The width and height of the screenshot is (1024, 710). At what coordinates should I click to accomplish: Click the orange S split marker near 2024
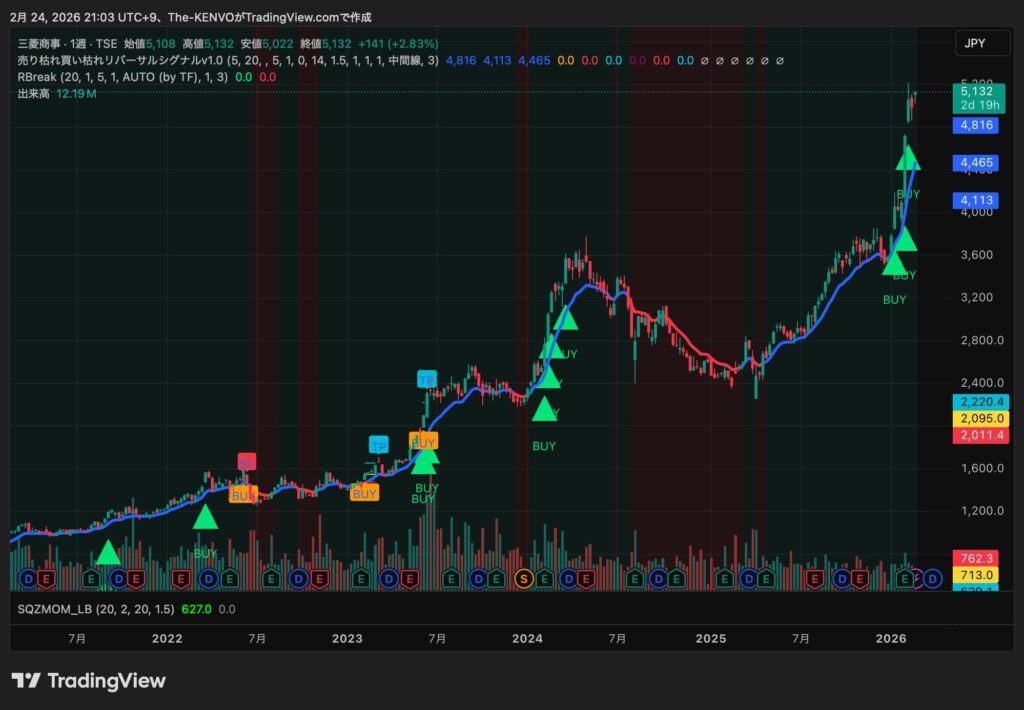tap(522, 578)
